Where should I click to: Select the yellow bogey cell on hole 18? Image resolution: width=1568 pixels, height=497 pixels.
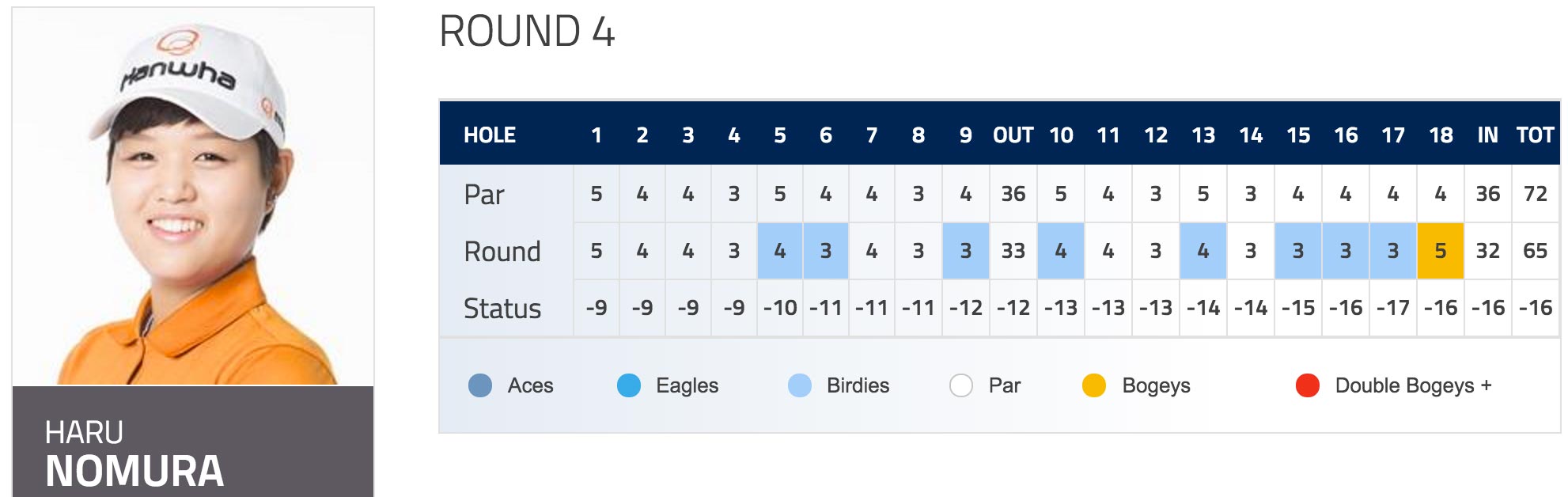point(1441,251)
